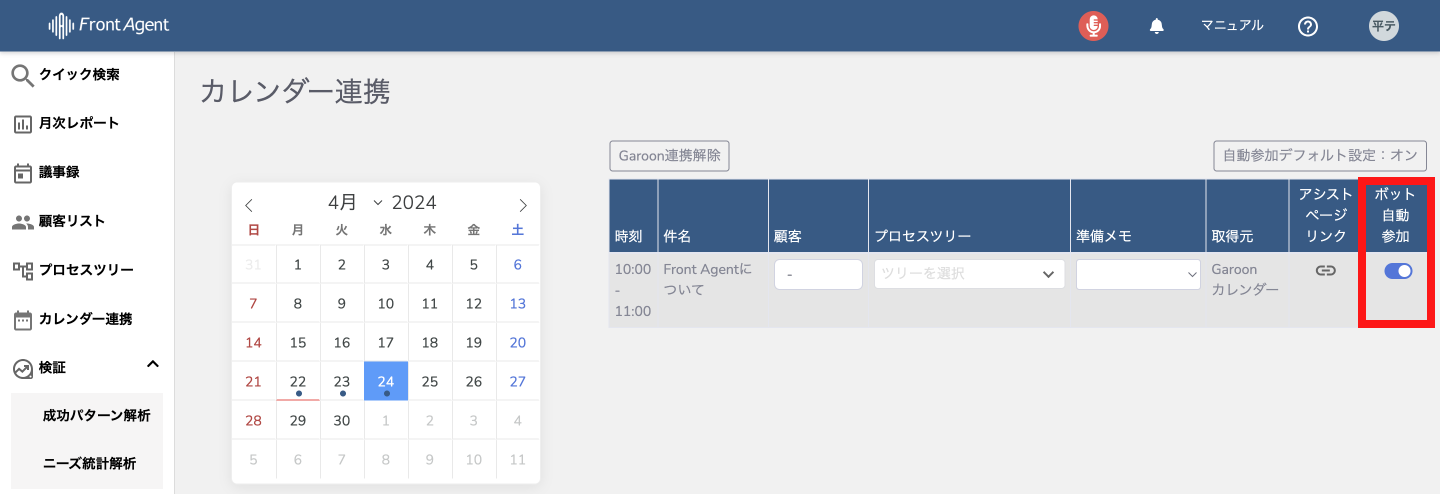
Task: Click the help question mark icon
Action: tap(1307, 26)
